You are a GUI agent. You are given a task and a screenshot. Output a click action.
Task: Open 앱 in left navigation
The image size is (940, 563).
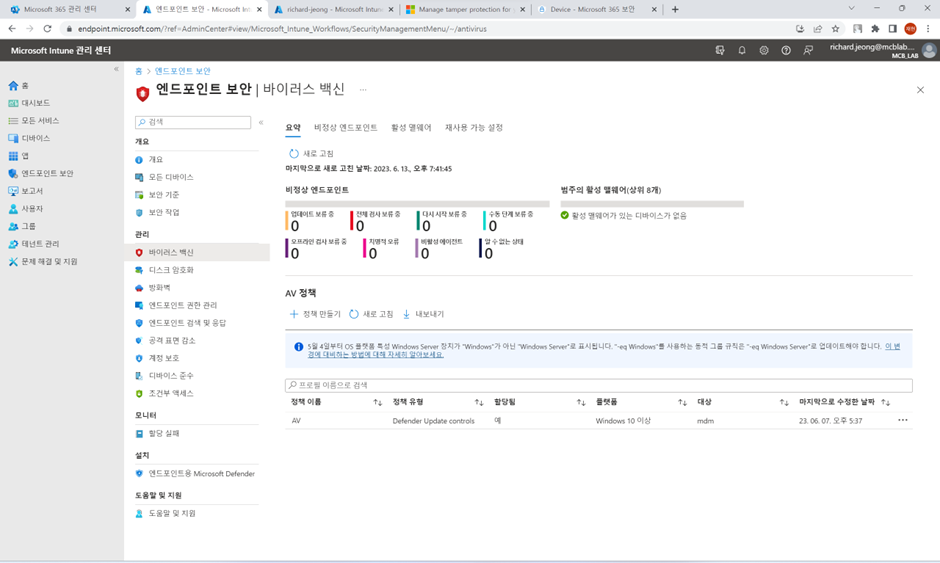[x=19, y=156]
